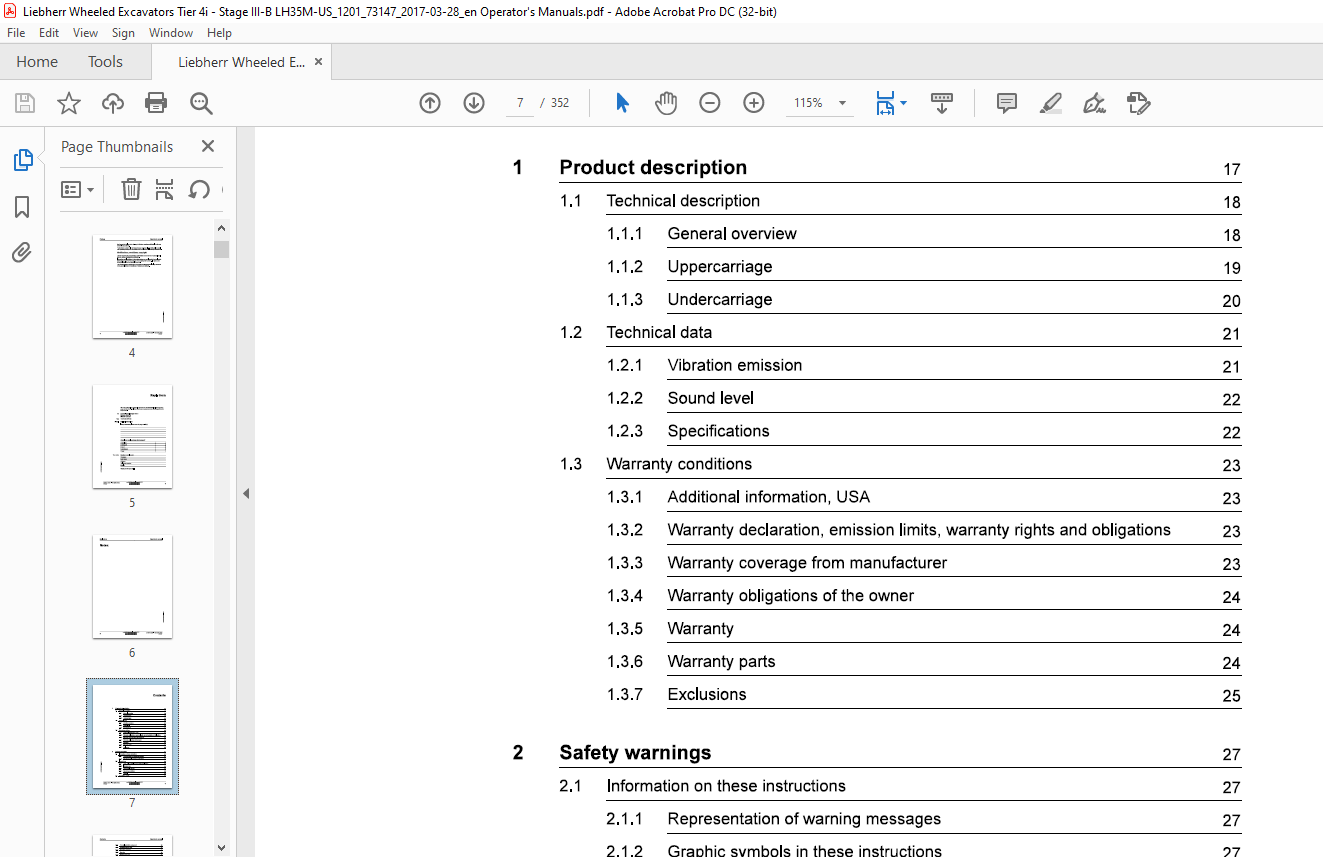Jump to Product description chapter
1323x857 pixels.
click(x=653, y=167)
